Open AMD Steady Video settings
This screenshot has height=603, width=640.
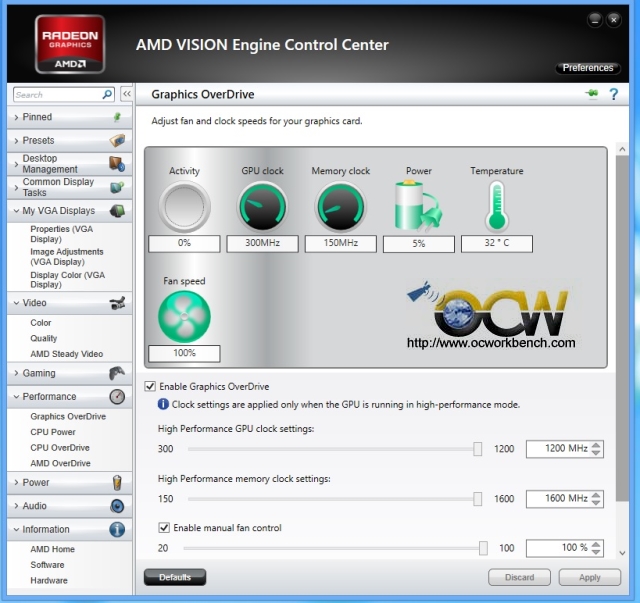coord(67,354)
